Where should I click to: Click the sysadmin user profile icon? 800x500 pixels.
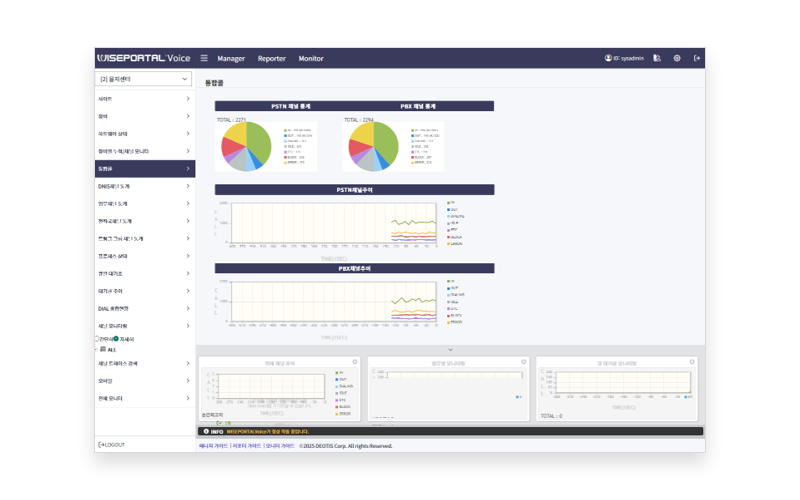coord(608,58)
